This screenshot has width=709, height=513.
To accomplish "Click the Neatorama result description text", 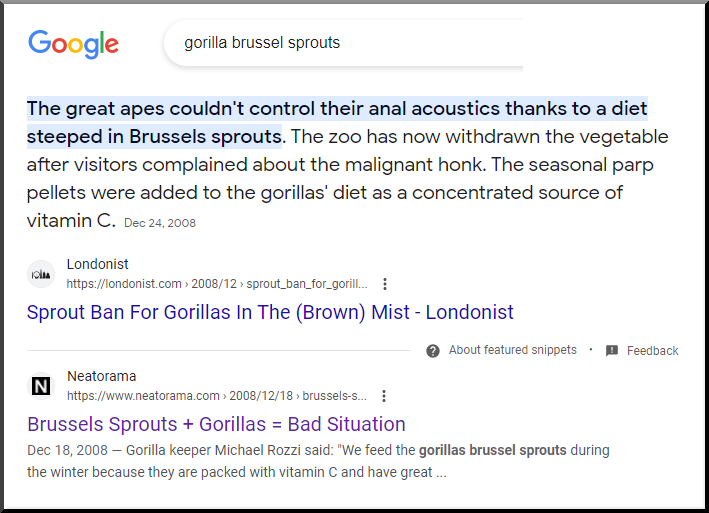I will (x=318, y=461).
